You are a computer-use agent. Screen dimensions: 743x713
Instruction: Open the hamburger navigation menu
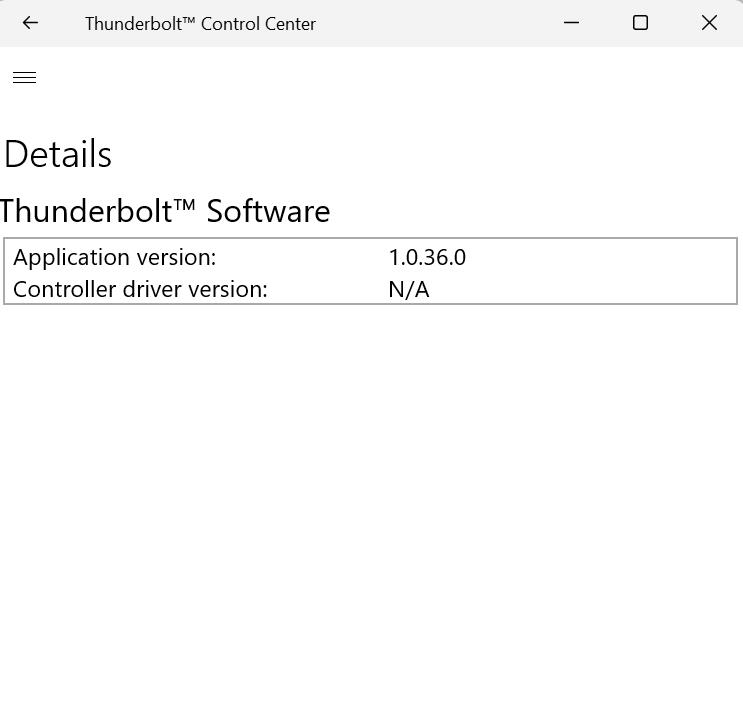point(25,77)
